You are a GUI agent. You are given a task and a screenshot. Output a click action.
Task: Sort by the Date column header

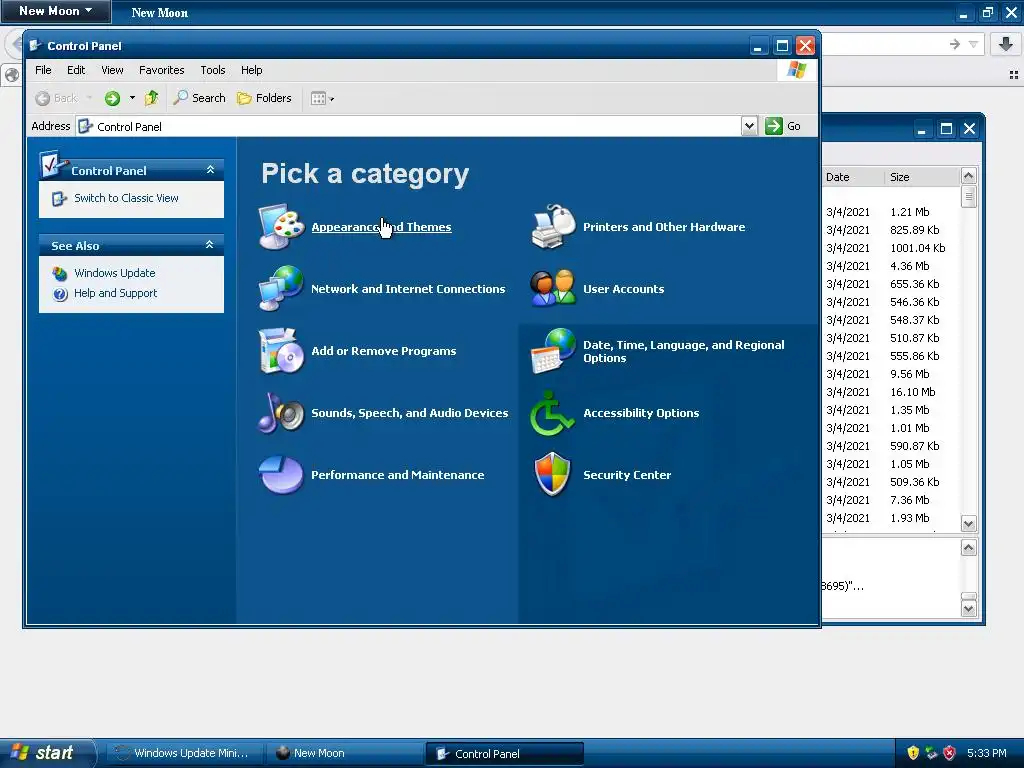pos(853,177)
